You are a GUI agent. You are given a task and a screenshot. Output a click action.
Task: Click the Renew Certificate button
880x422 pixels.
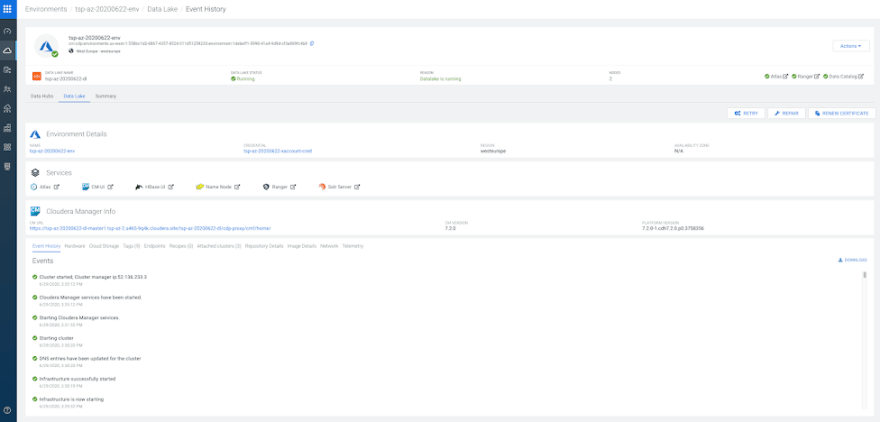[842, 113]
